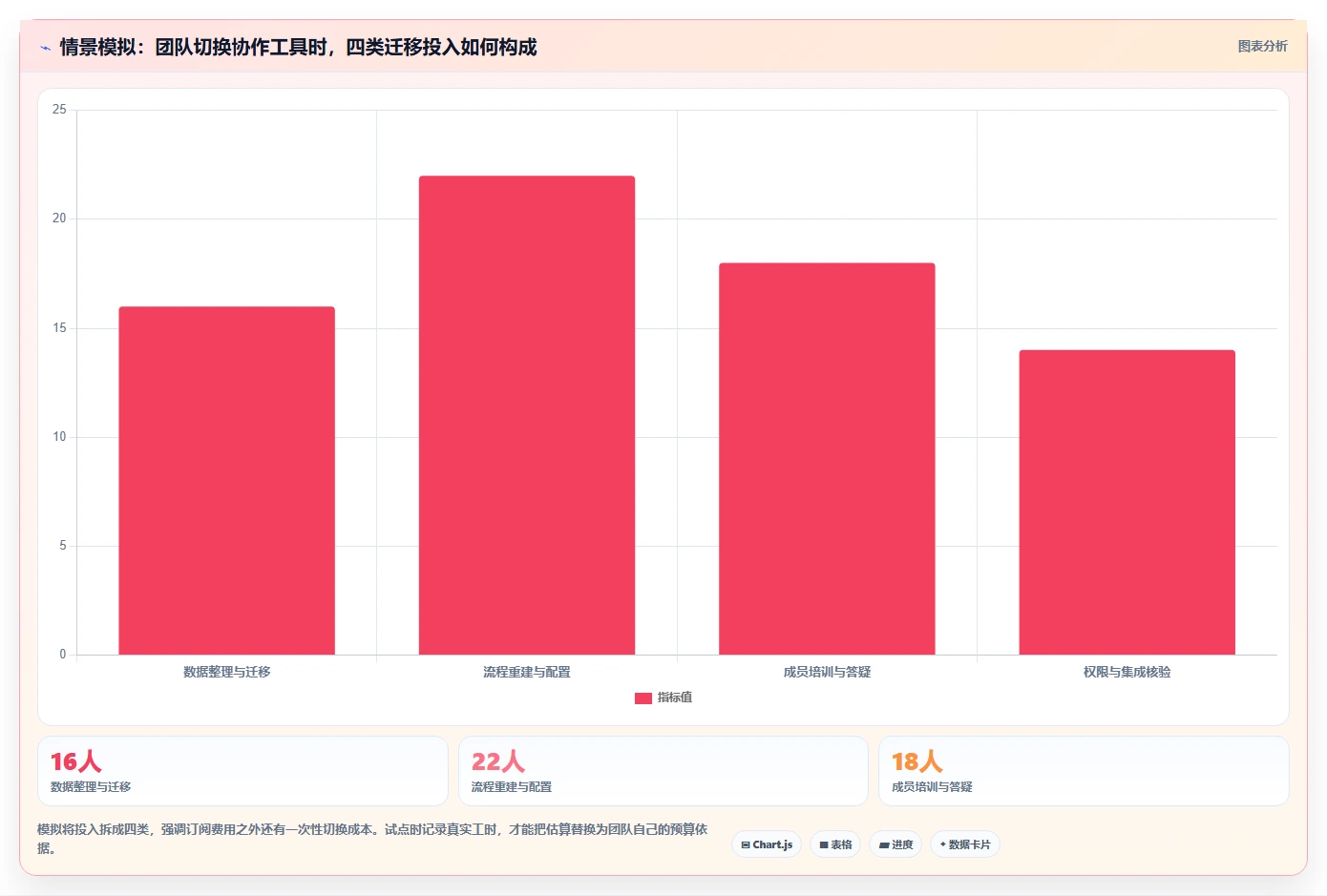This screenshot has width=1327, height=896.
Task: Open the 进度 tag pill
Action: pos(895,844)
